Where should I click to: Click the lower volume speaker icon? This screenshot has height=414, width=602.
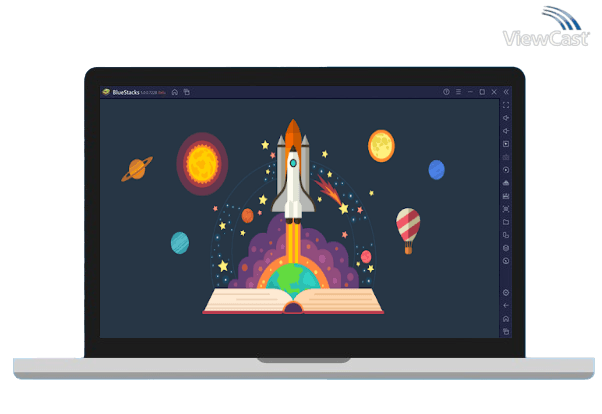point(506,131)
